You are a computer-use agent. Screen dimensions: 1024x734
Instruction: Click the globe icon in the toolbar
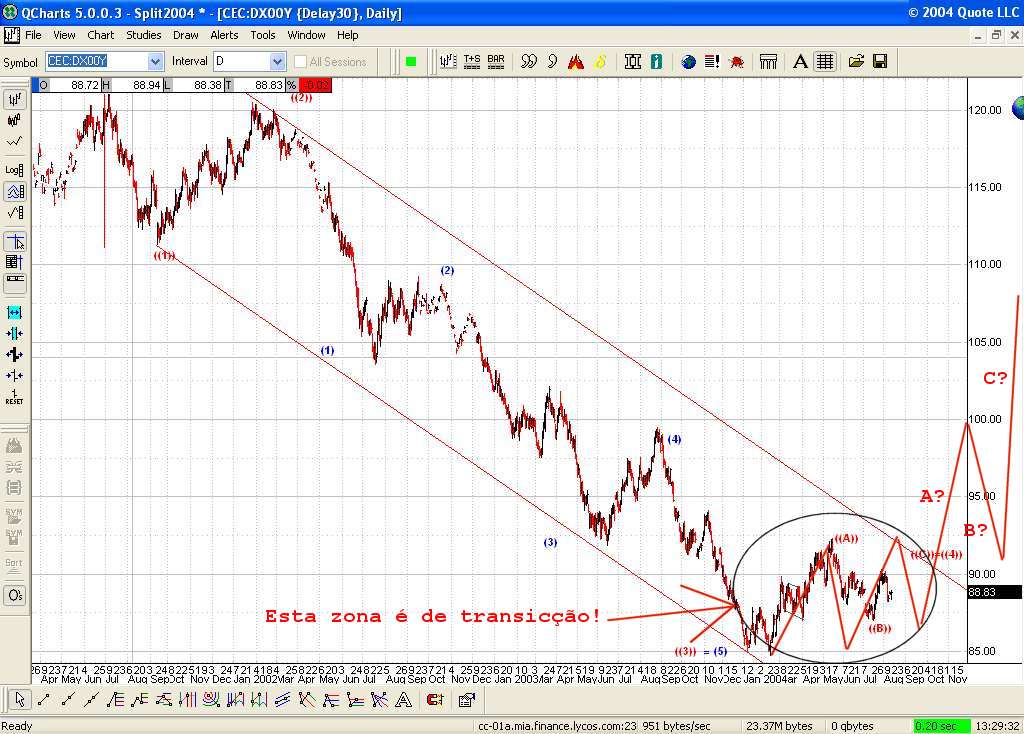[x=687, y=61]
